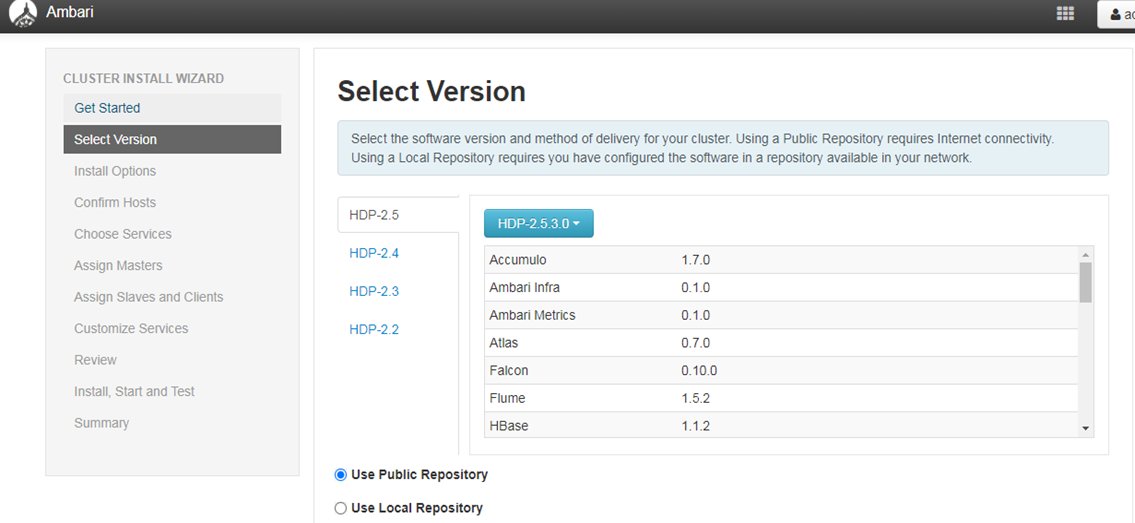Open the admin user menu button
The image size is (1135, 523).
point(1116,14)
